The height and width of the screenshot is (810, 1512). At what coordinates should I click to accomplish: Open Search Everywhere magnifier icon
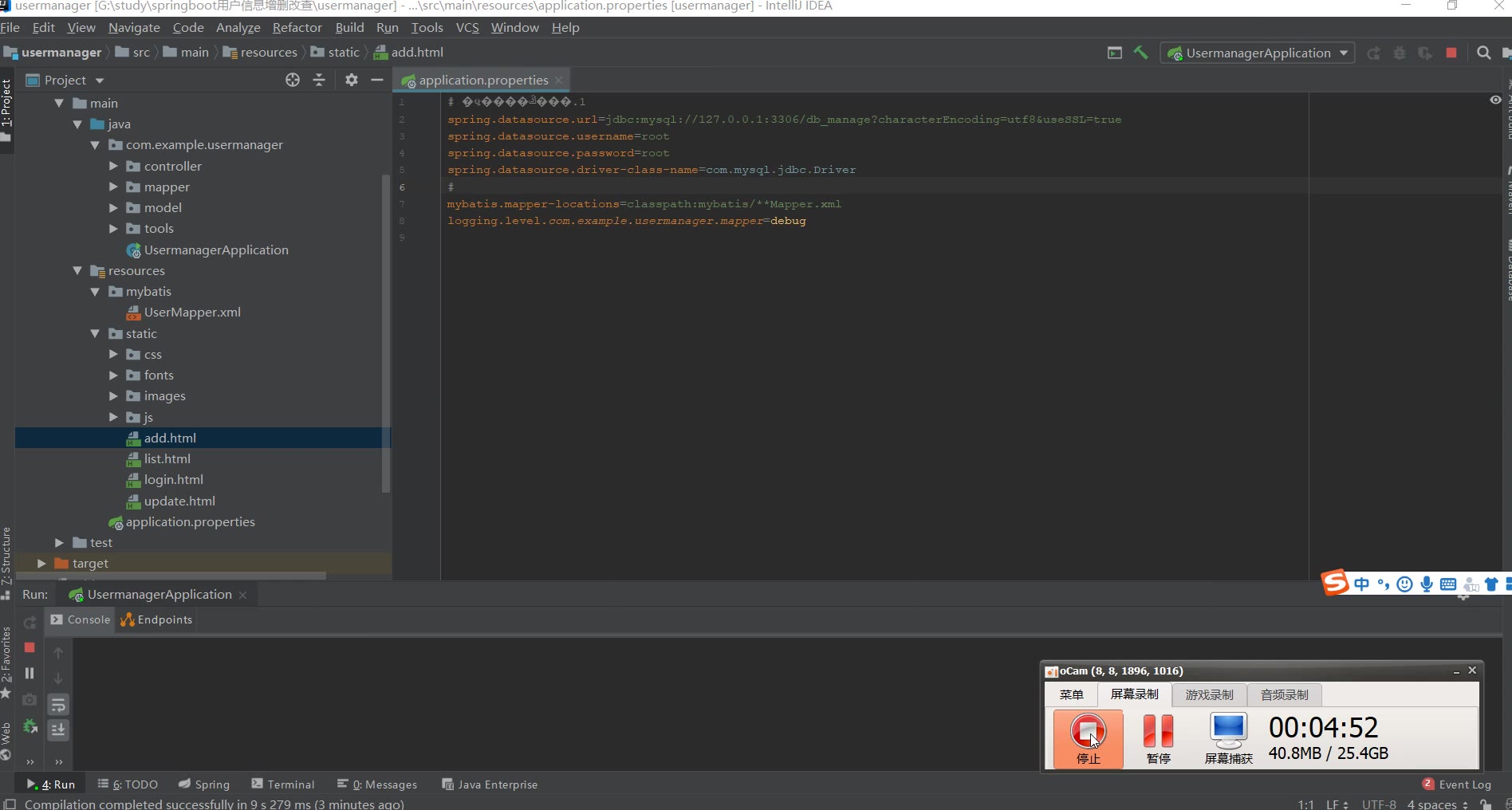1483,53
